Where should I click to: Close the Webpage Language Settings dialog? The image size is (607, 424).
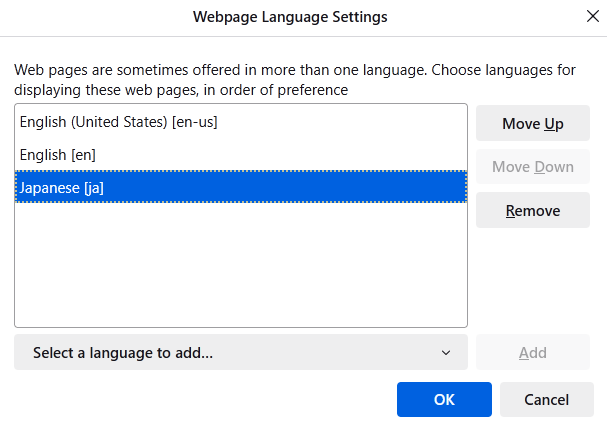[591, 17]
